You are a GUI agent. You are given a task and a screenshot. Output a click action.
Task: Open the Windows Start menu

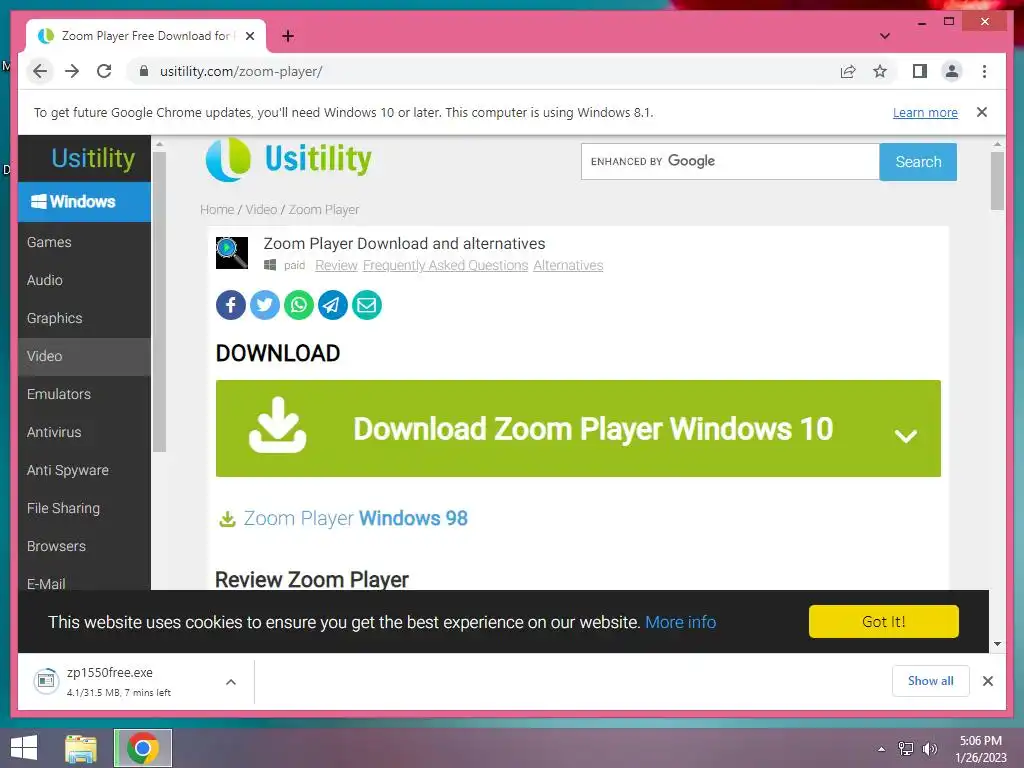click(x=24, y=748)
